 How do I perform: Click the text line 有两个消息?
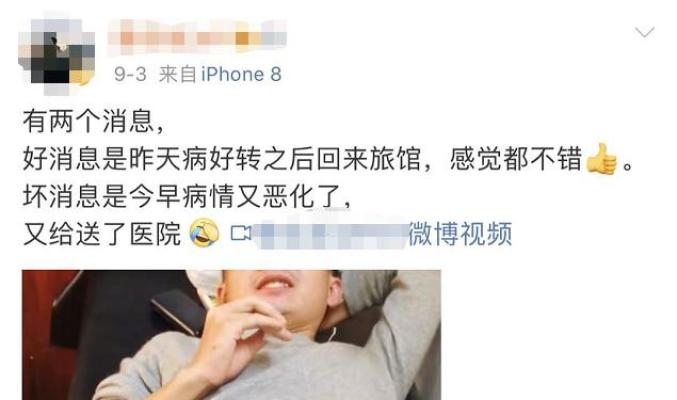pyautogui.click(x=94, y=121)
